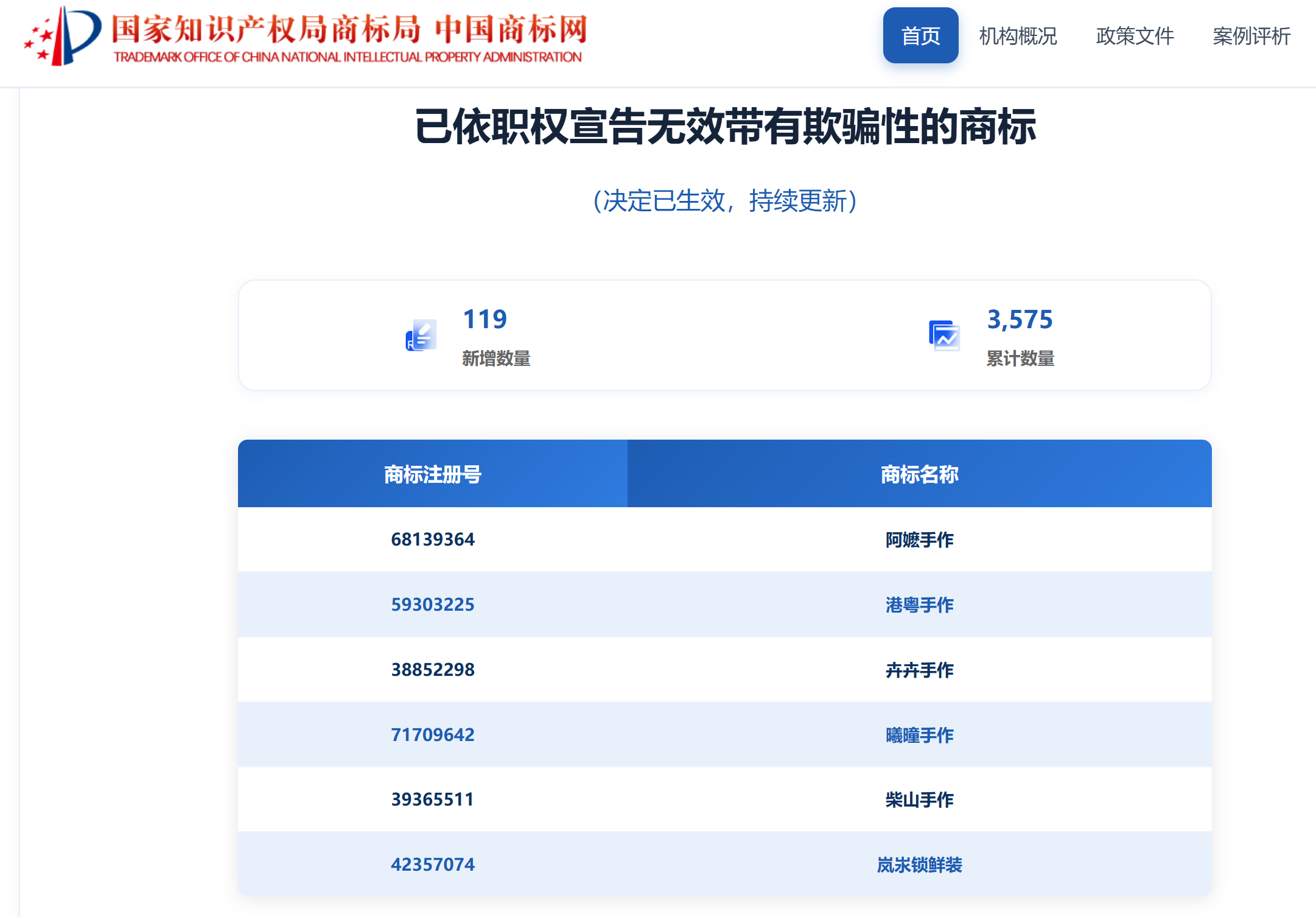The width and height of the screenshot is (1316, 917).
Task: Click the 累计数量 label
Action: click(1020, 358)
